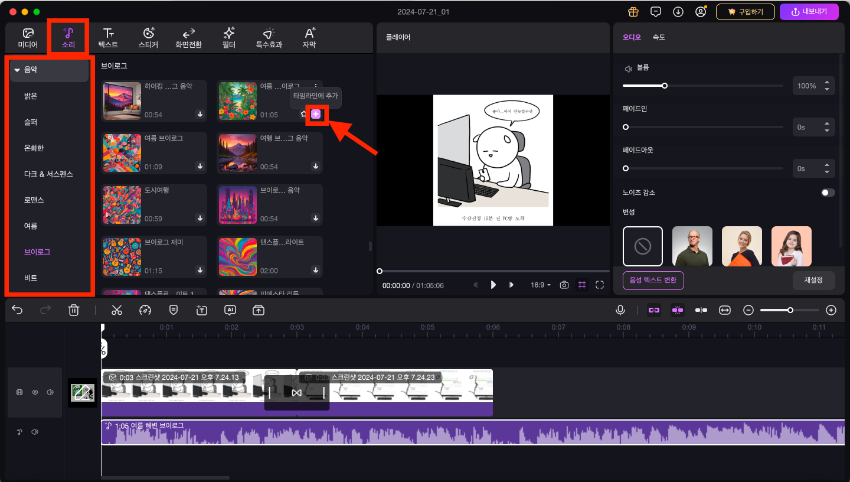Add music to timeline with plus button
This screenshot has height=482, width=850.
316,115
